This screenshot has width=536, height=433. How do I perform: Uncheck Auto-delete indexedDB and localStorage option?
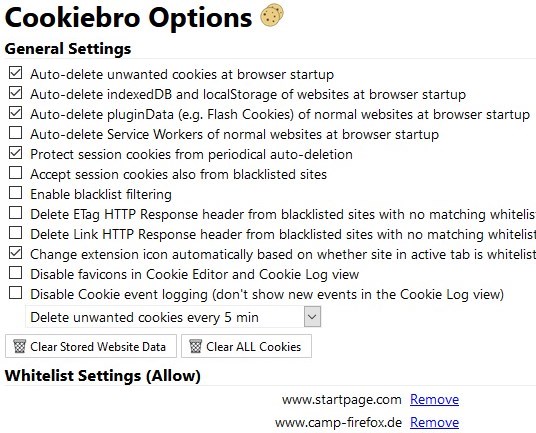tap(15, 93)
